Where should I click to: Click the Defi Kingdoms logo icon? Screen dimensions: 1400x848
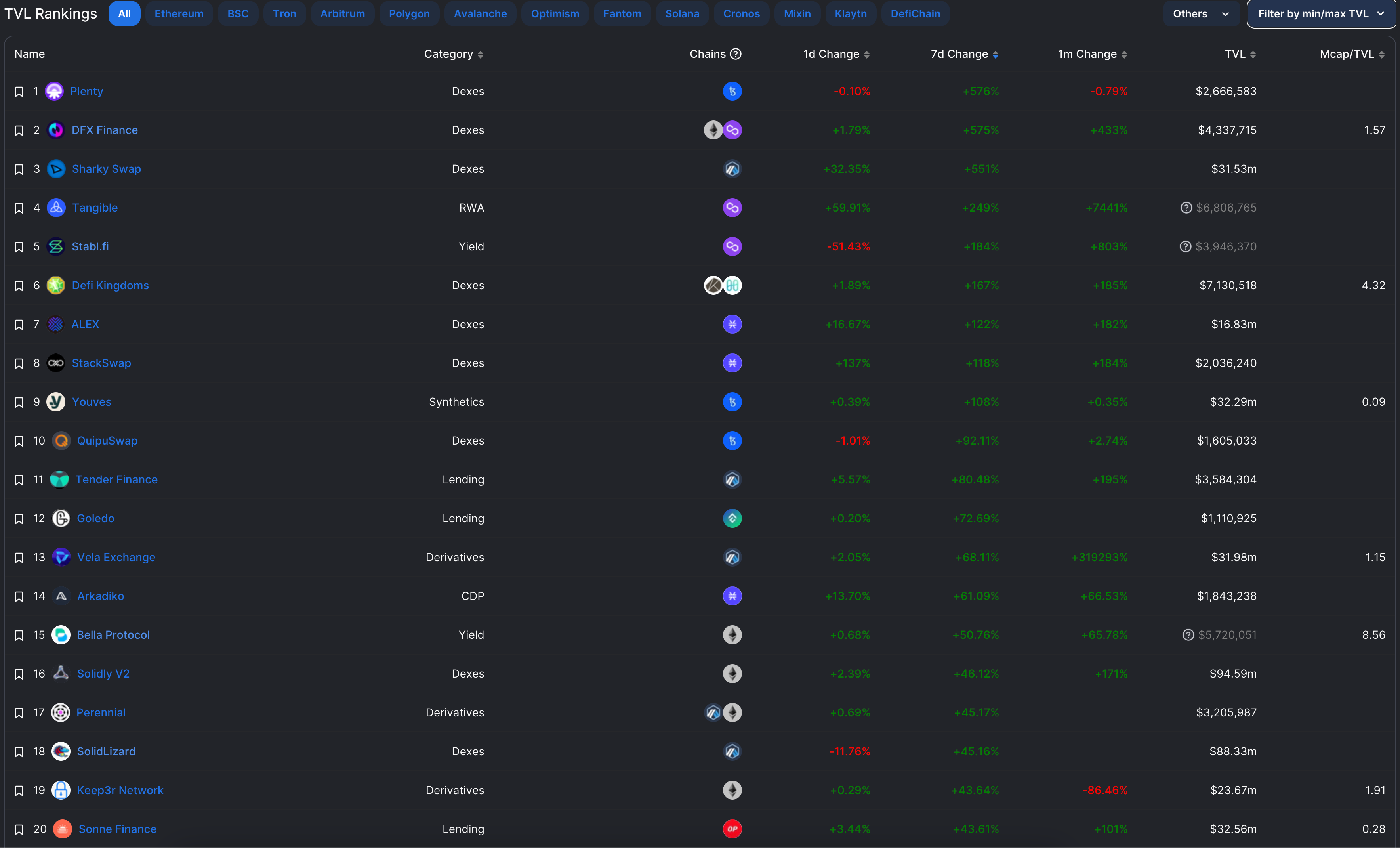click(x=56, y=285)
